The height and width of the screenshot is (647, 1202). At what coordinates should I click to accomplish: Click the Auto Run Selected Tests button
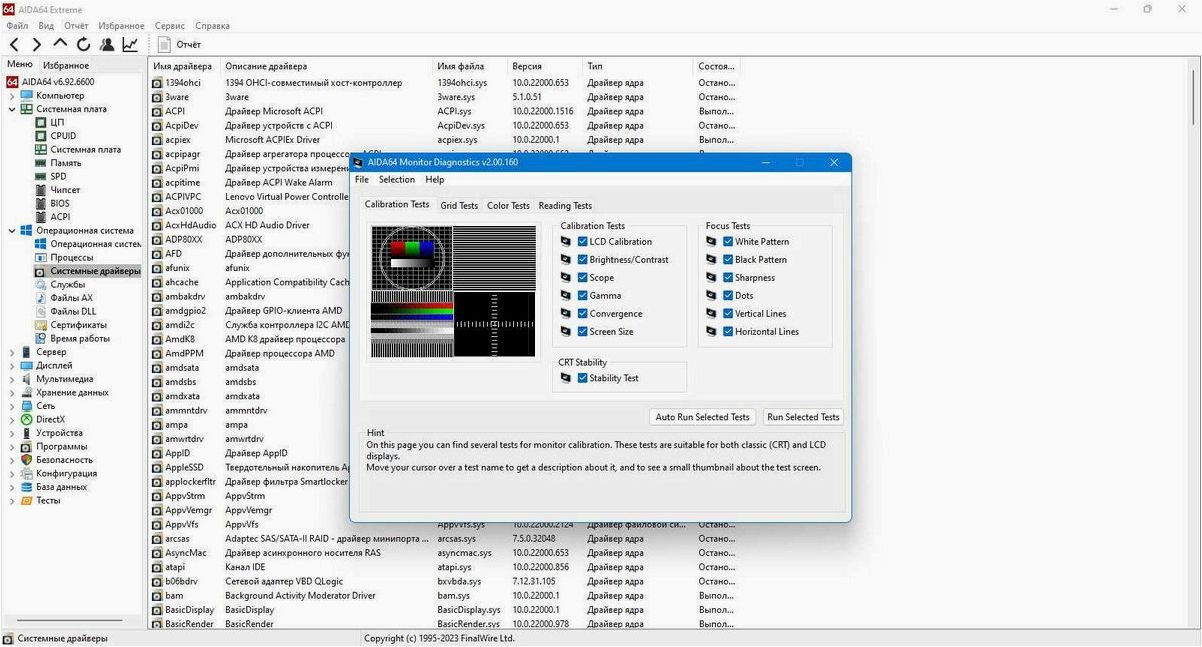point(702,417)
